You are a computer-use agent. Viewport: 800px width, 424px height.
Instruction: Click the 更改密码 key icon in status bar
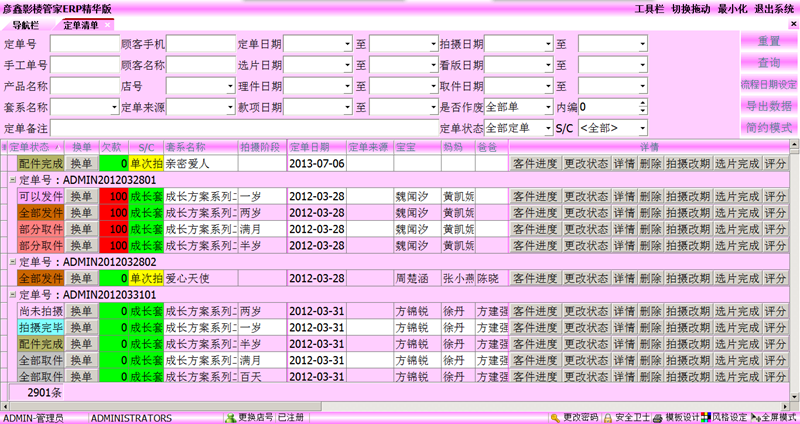553,417
